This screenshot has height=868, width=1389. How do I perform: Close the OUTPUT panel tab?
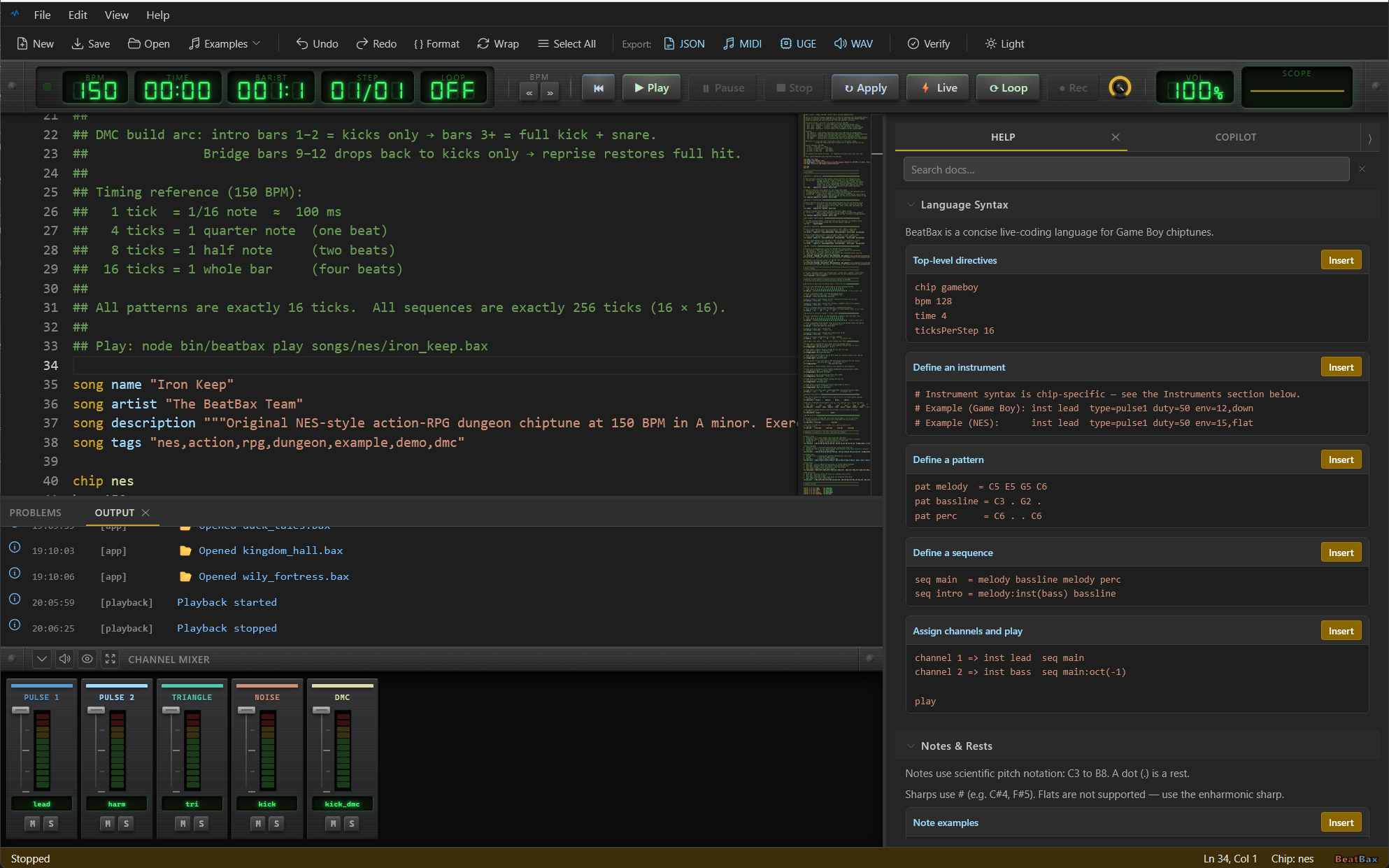pyautogui.click(x=145, y=513)
